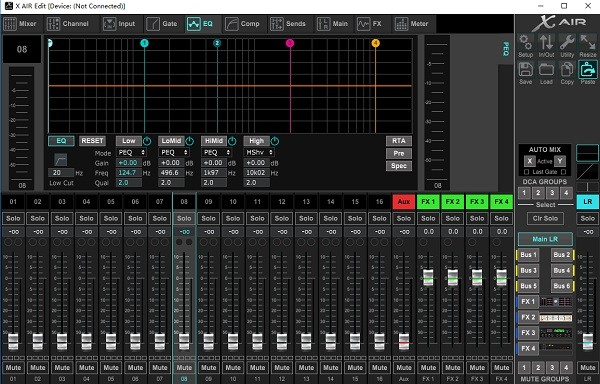Viewport: 600px width, 384px height.
Task: Enable Solo on channel 01
Action: click(x=13, y=218)
